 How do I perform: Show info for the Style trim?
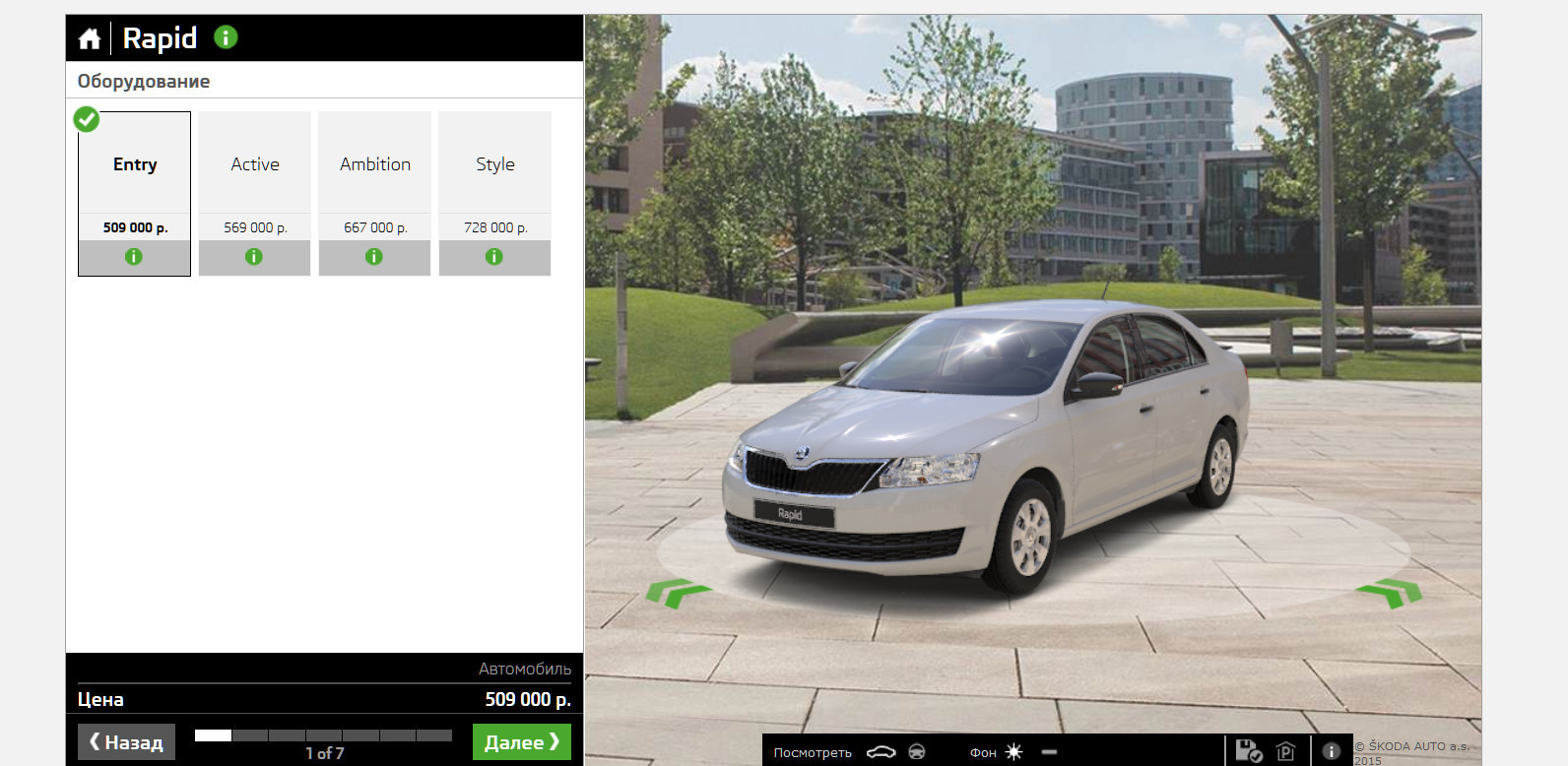click(x=494, y=257)
